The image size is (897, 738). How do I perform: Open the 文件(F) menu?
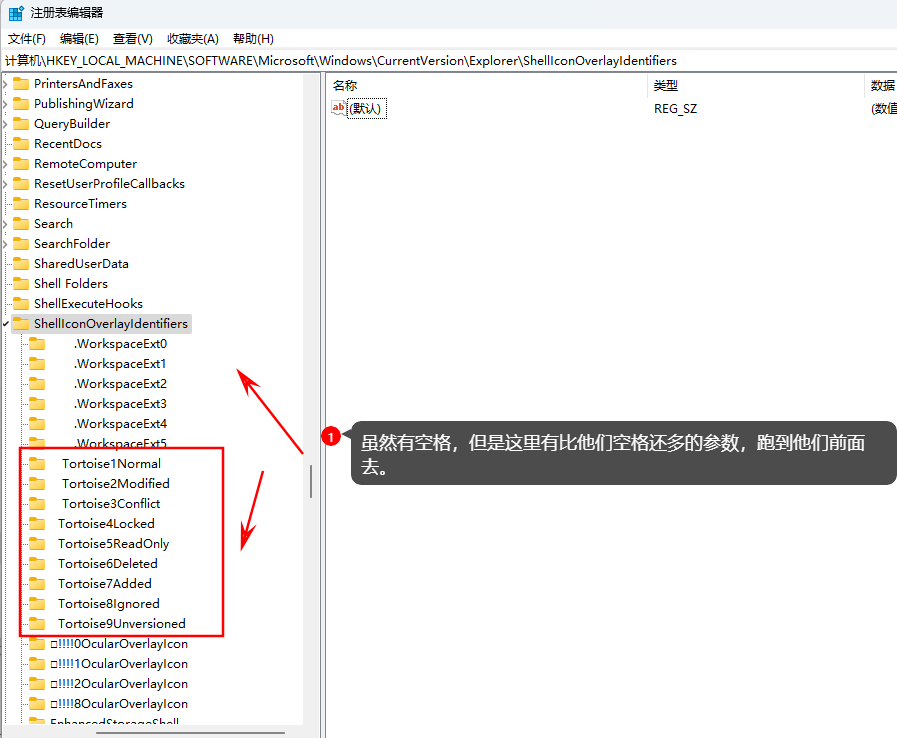point(27,38)
